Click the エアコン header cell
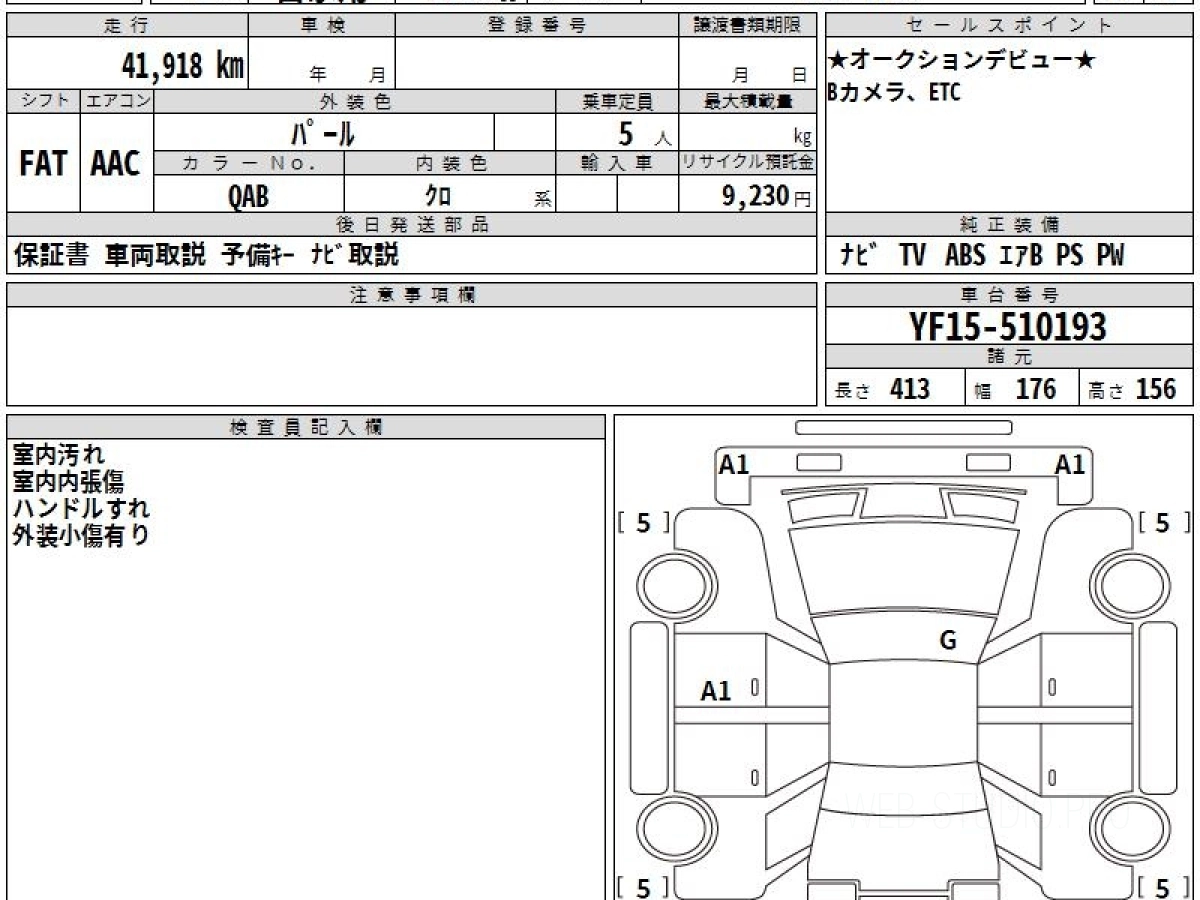1200x900 pixels. (117, 101)
